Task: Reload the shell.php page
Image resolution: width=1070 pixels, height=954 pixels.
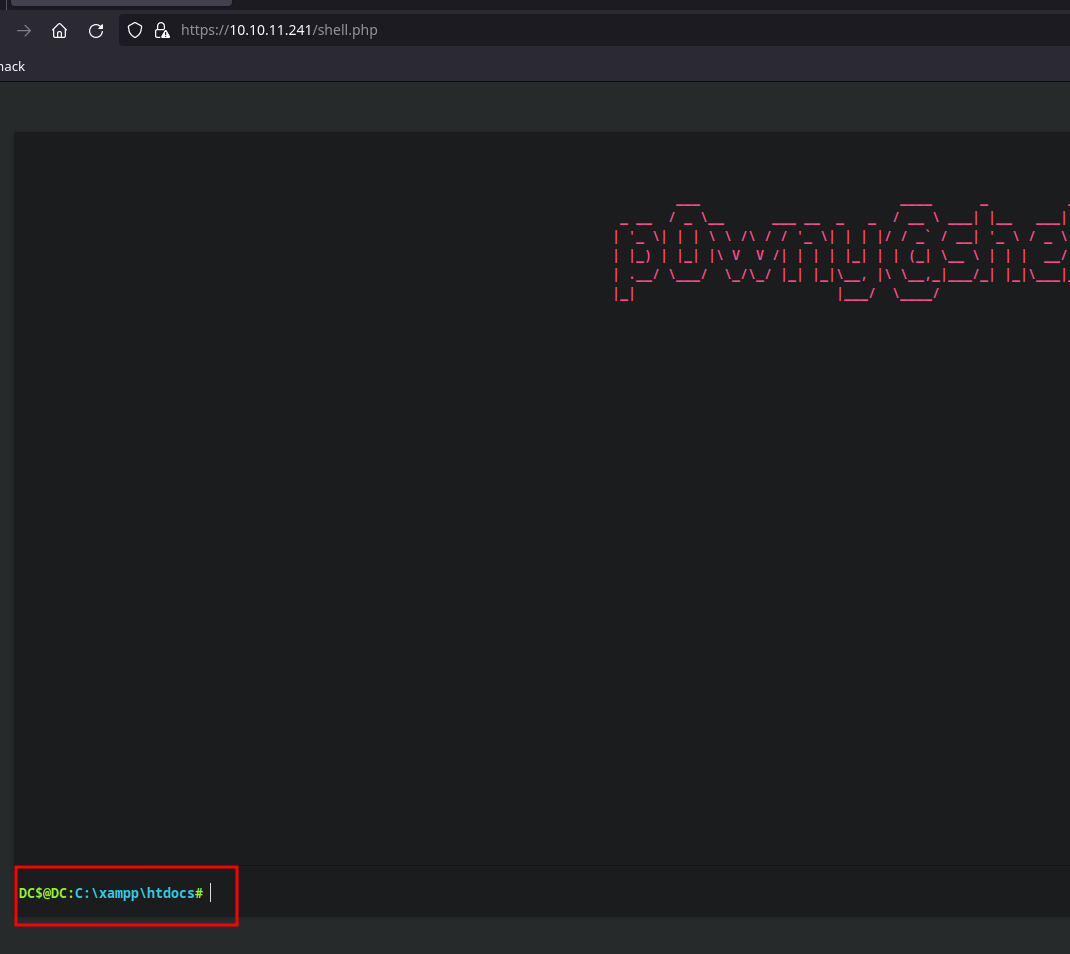Action: click(x=96, y=31)
